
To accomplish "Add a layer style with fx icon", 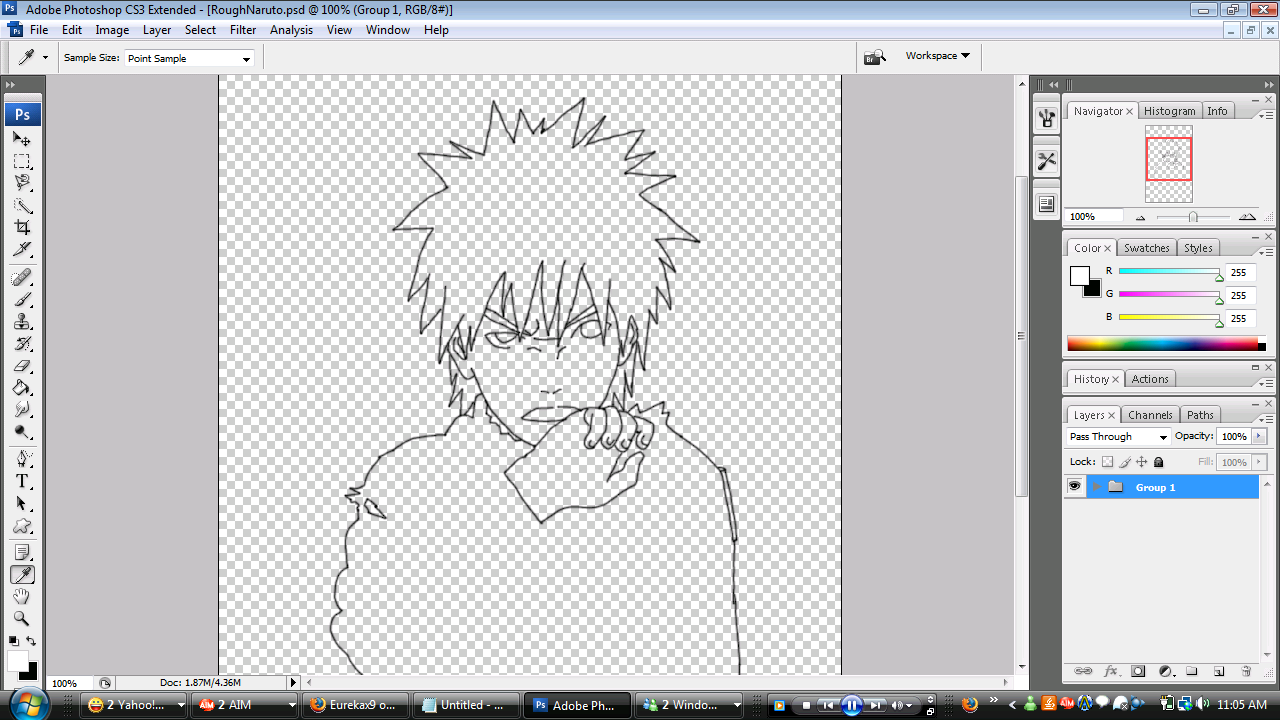I will 1110,671.
